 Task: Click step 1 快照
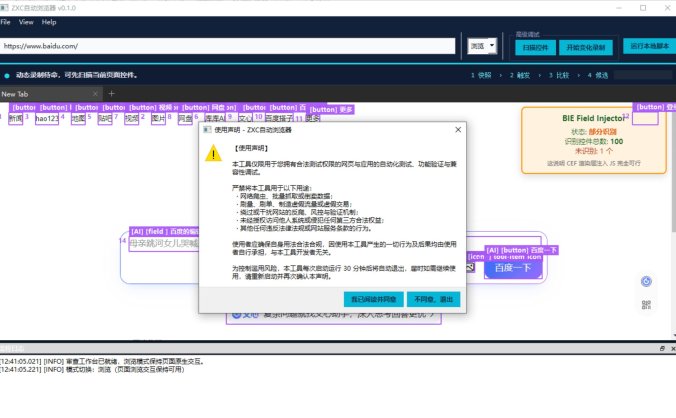(x=481, y=75)
